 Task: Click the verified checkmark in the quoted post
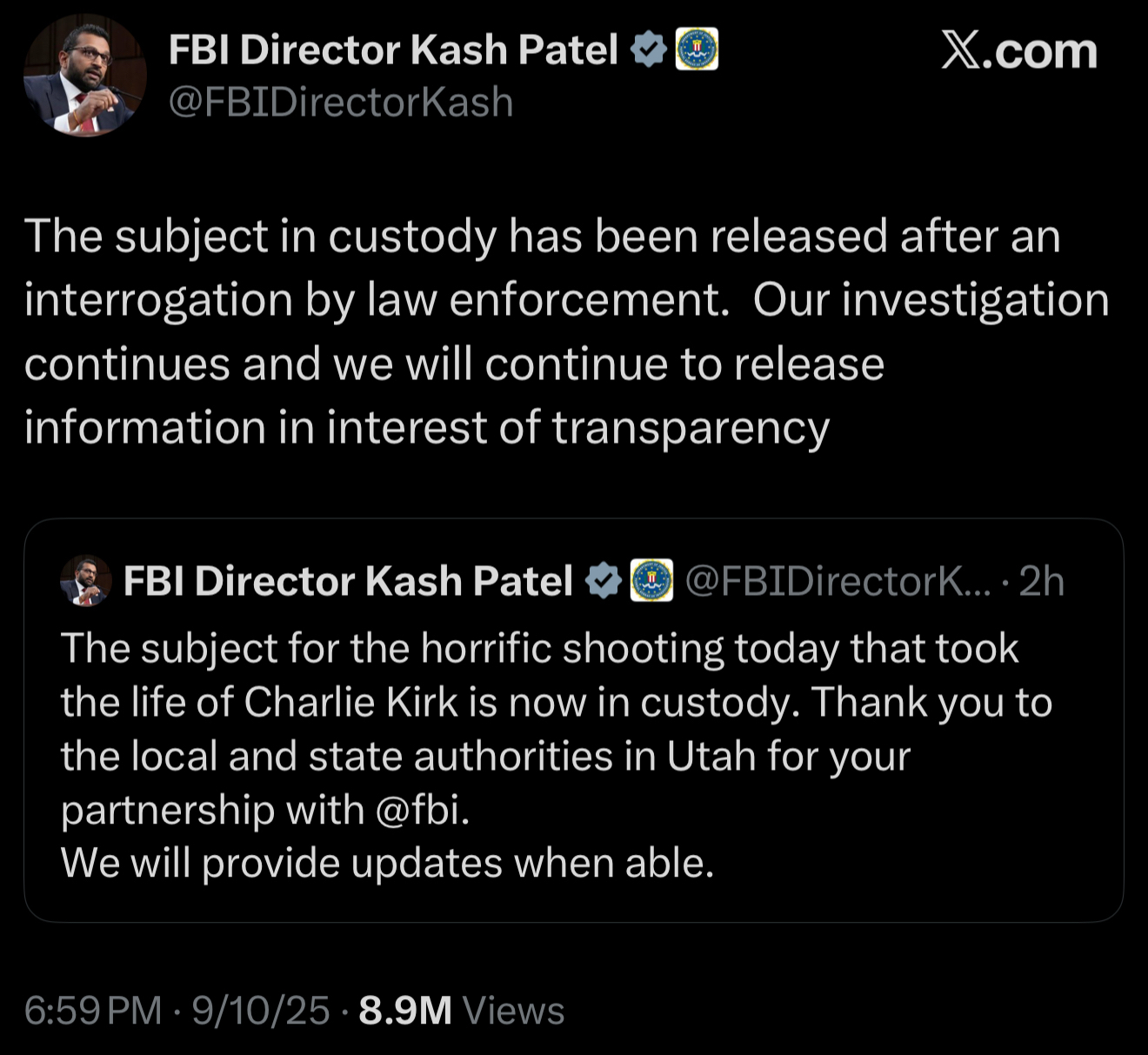603,581
